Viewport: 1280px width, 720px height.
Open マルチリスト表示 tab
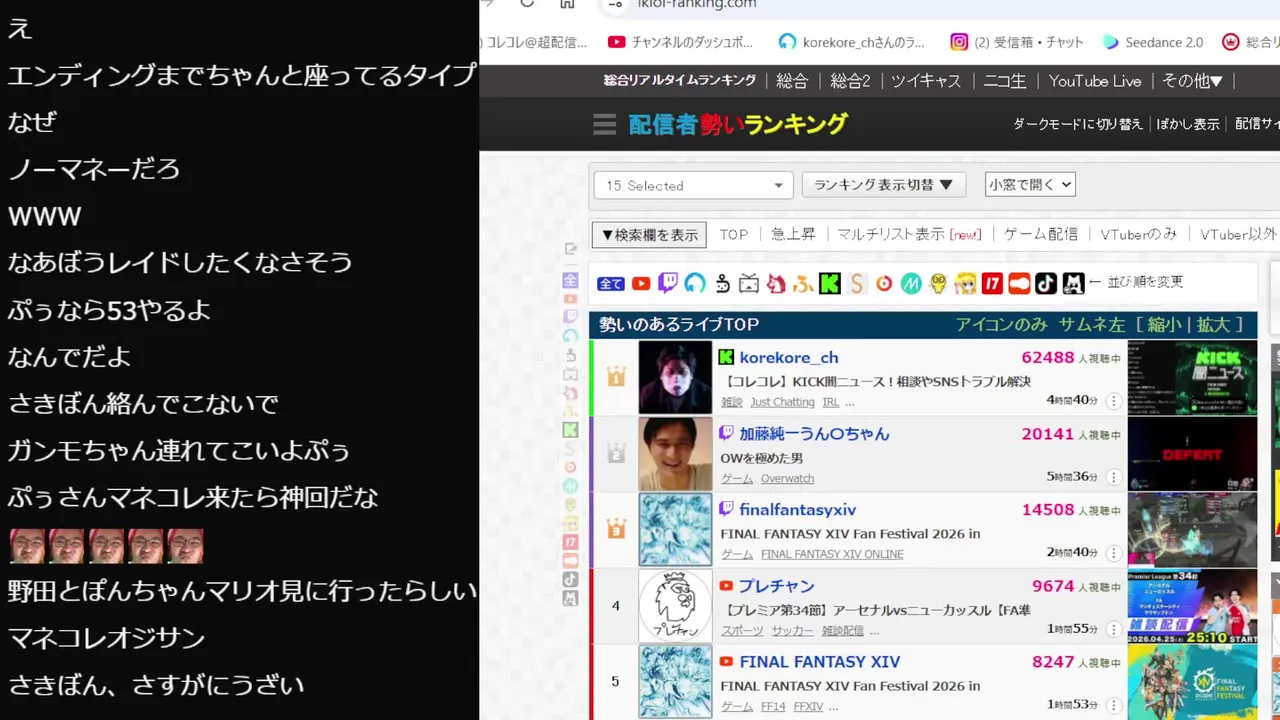[909, 234]
